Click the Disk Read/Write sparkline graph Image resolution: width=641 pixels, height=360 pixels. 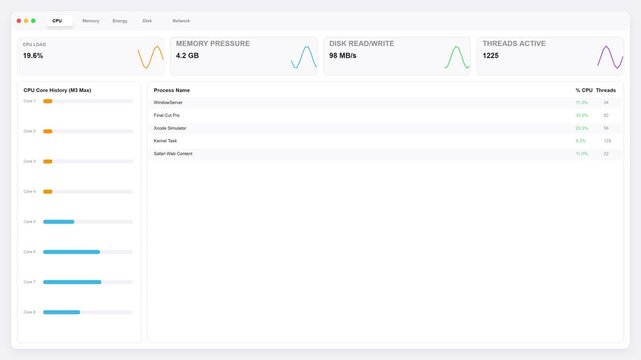point(457,57)
